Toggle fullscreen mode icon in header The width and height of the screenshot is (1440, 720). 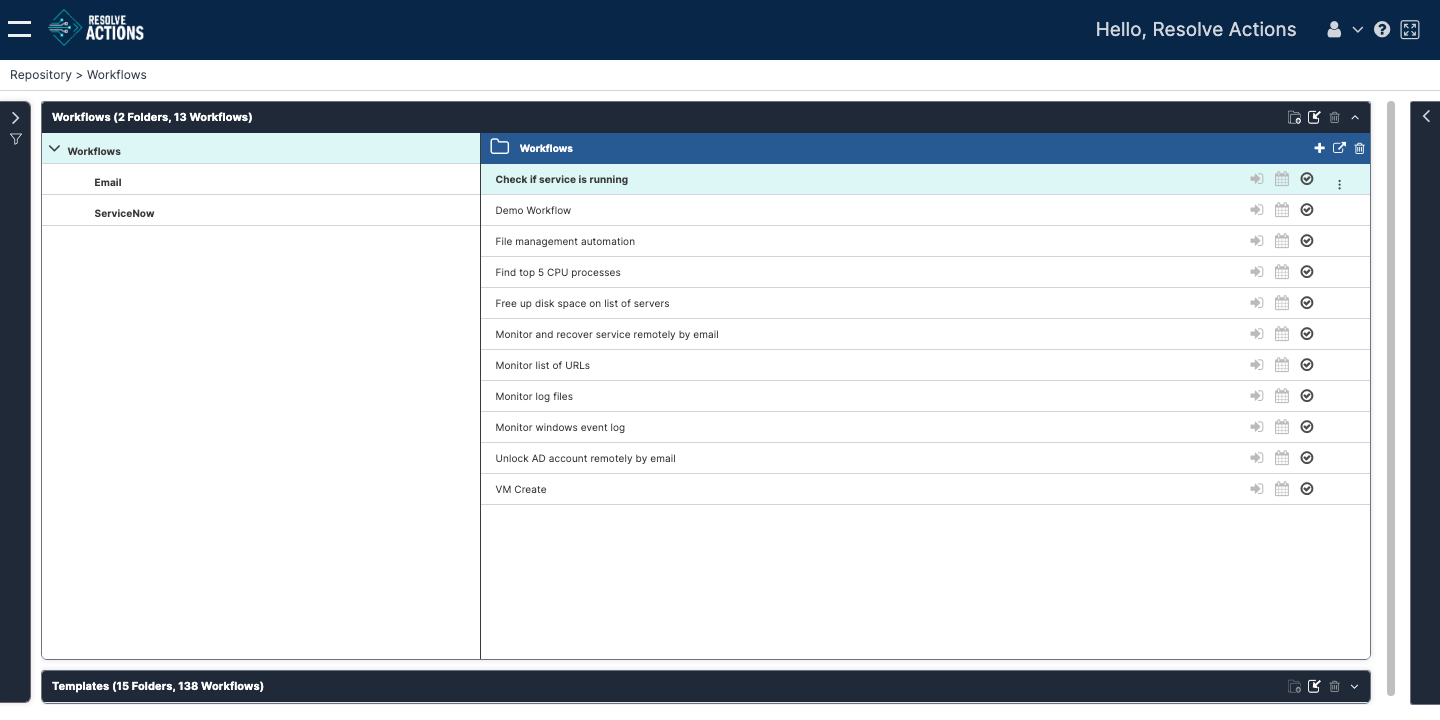[x=1410, y=30]
